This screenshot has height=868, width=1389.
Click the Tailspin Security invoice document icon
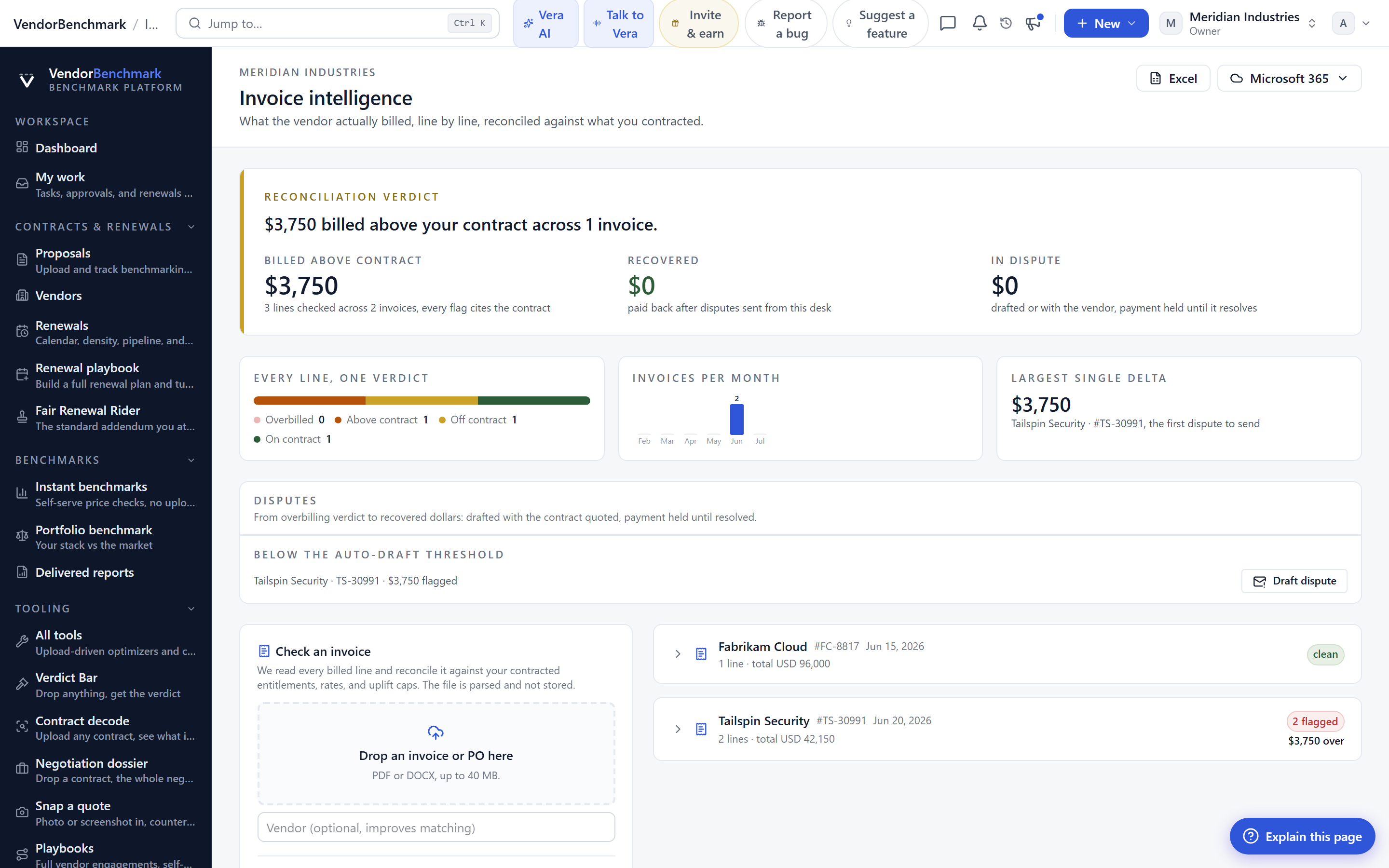tap(701, 729)
